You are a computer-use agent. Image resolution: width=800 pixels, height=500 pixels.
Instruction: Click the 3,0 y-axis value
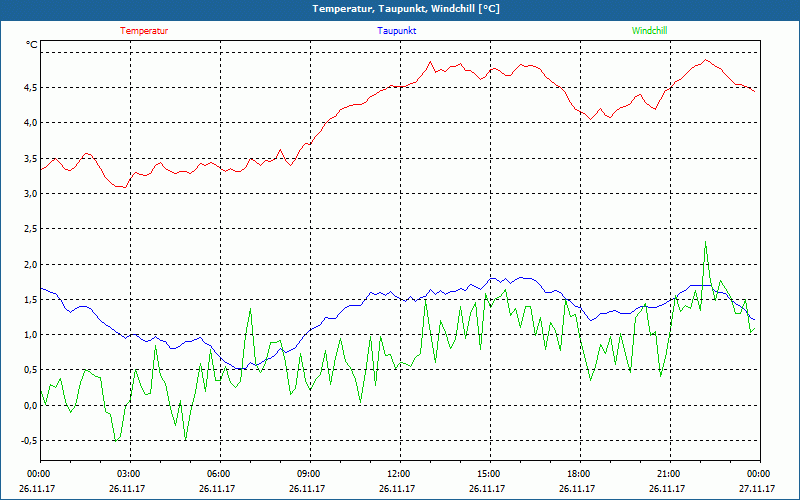point(31,193)
